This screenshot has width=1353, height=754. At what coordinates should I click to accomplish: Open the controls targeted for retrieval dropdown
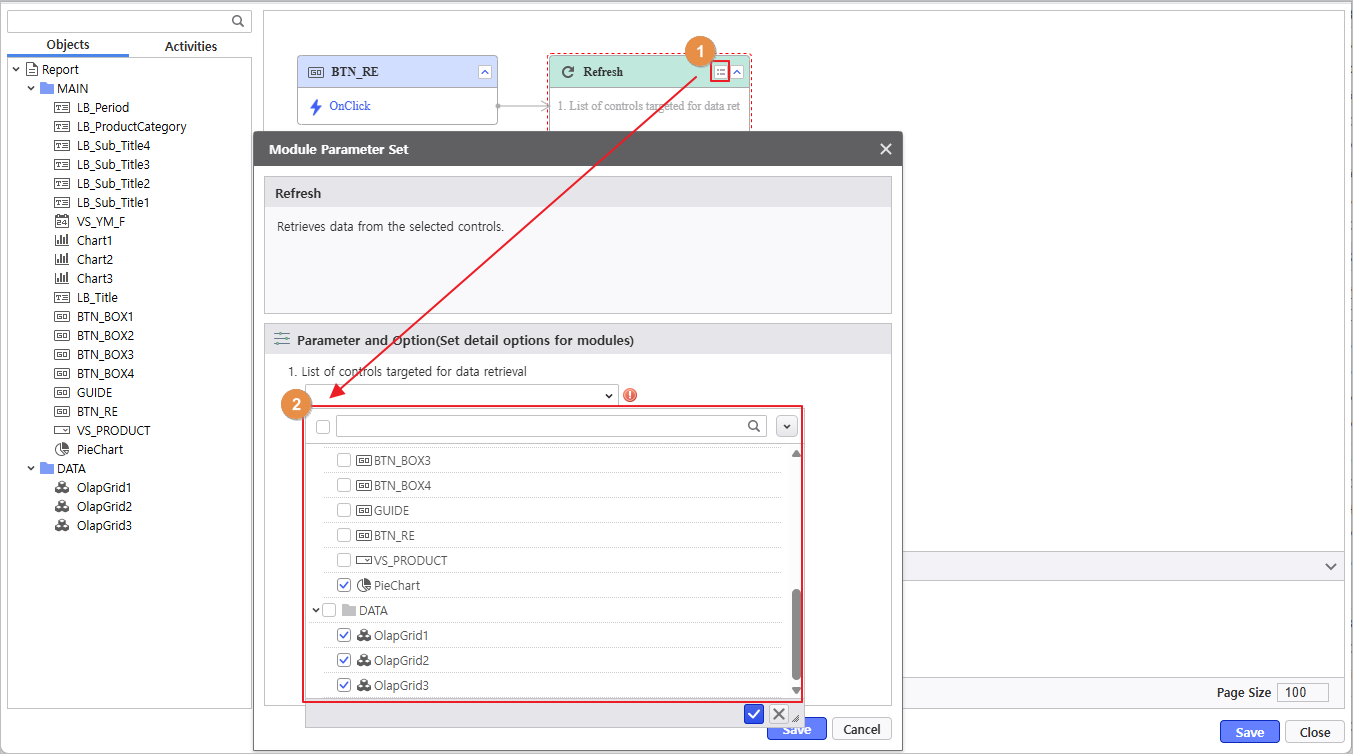coord(461,395)
